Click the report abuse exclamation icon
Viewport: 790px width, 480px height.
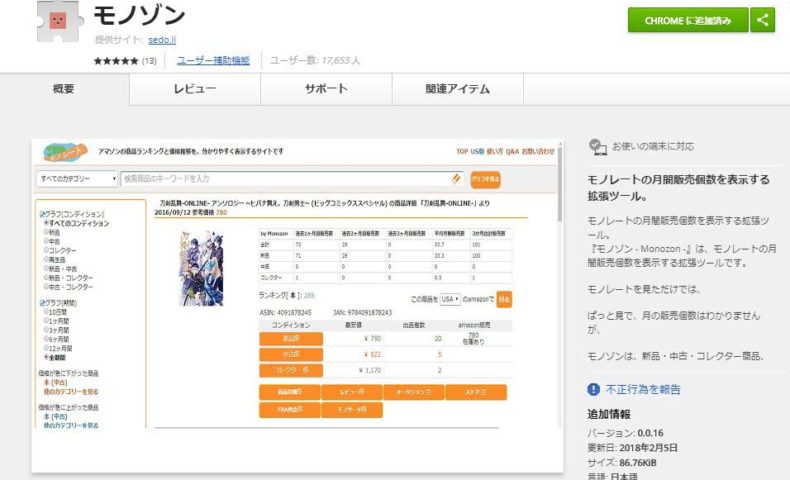click(x=594, y=389)
